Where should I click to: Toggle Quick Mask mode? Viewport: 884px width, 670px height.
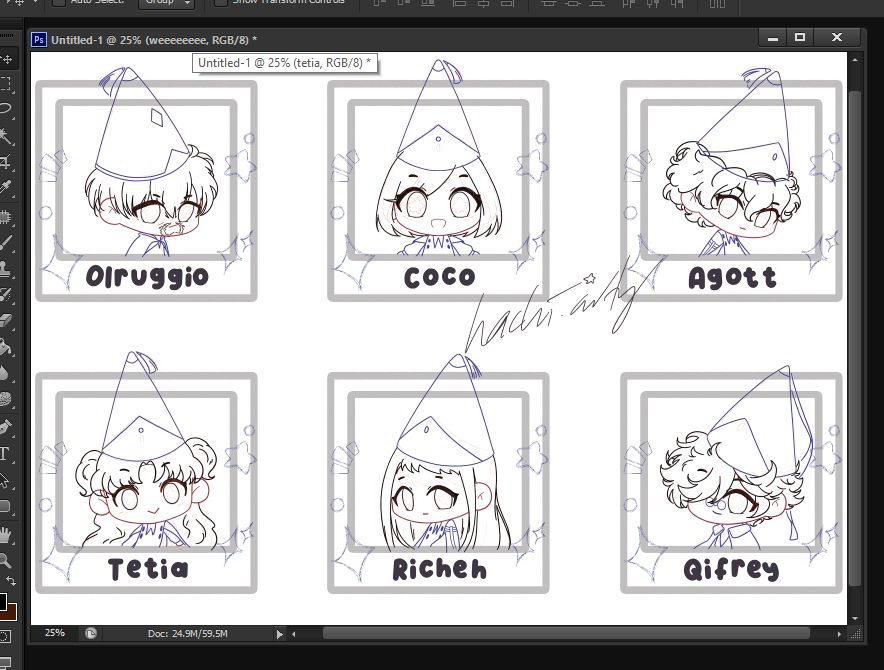pos(5,637)
